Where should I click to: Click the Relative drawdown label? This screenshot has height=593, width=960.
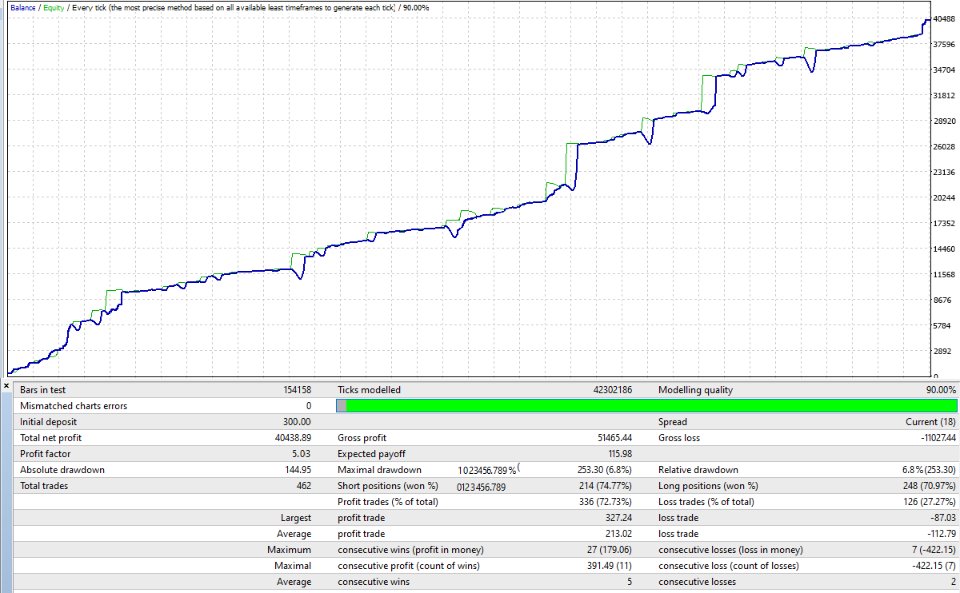click(699, 469)
